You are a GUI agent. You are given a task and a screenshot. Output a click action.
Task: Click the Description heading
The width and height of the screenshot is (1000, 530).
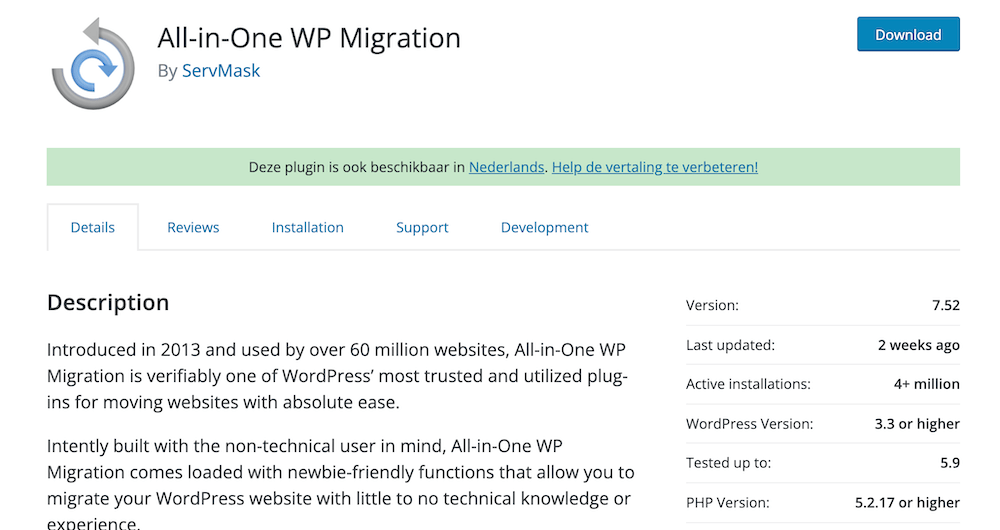tap(108, 302)
